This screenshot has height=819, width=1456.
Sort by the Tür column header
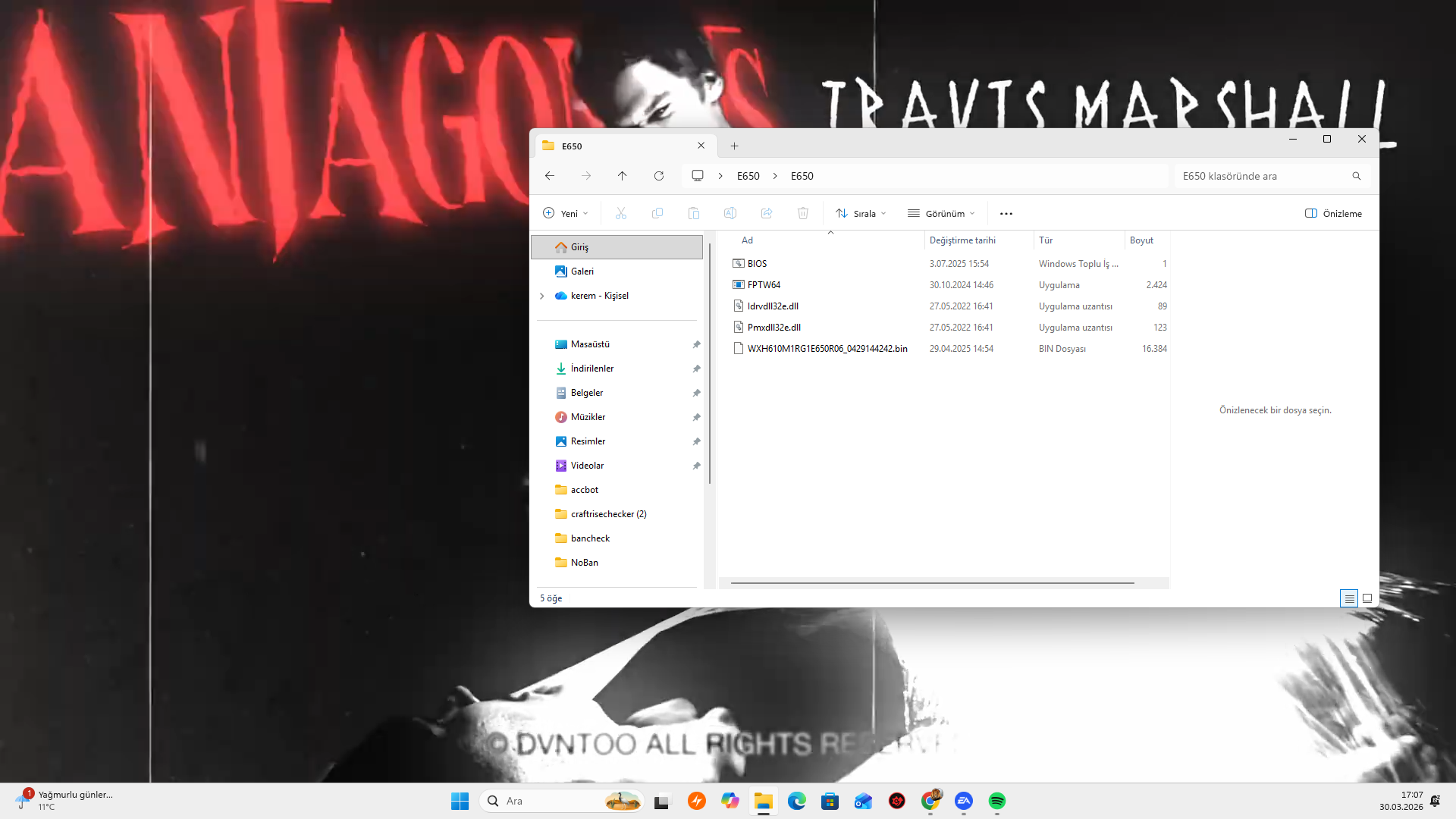(1079, 240)
